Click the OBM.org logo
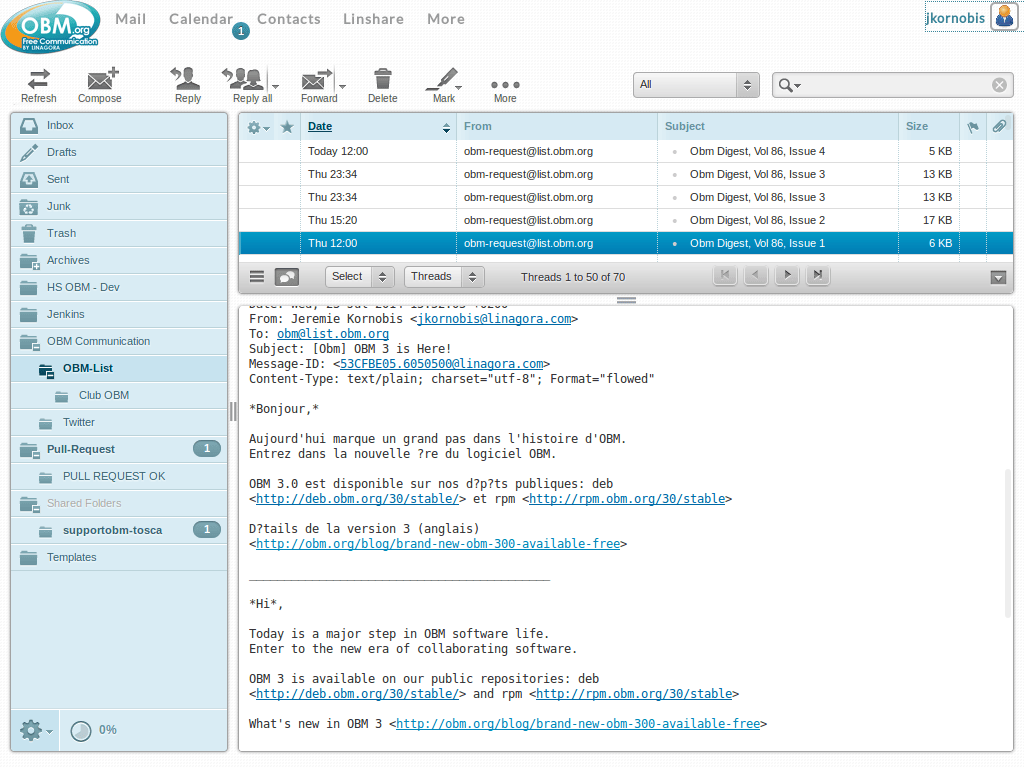This screenshot has height=768, width=1024. tap(50, 27)
